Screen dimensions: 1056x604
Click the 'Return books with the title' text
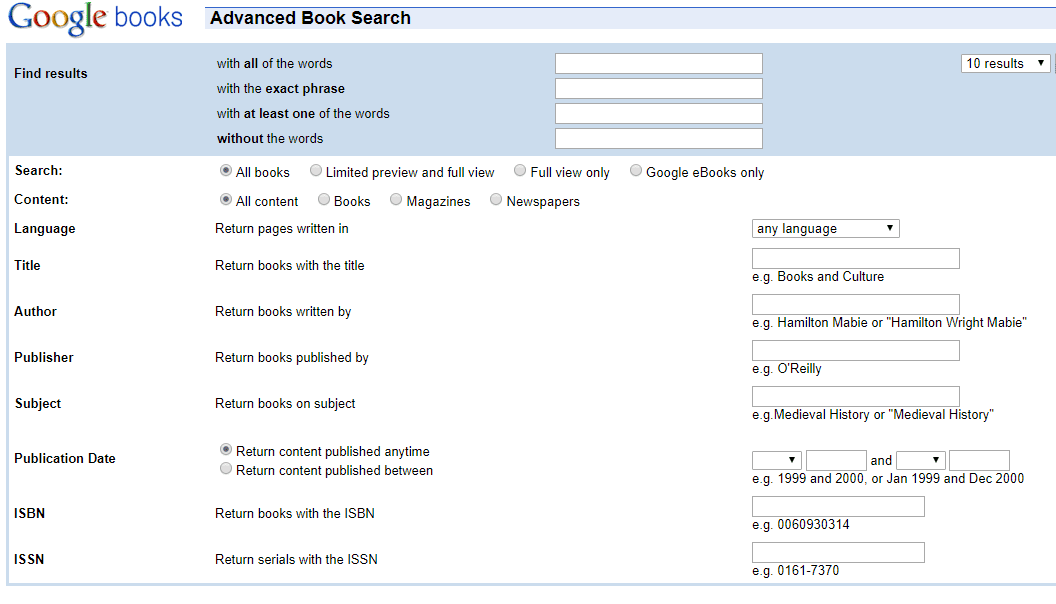click(290, 265)
